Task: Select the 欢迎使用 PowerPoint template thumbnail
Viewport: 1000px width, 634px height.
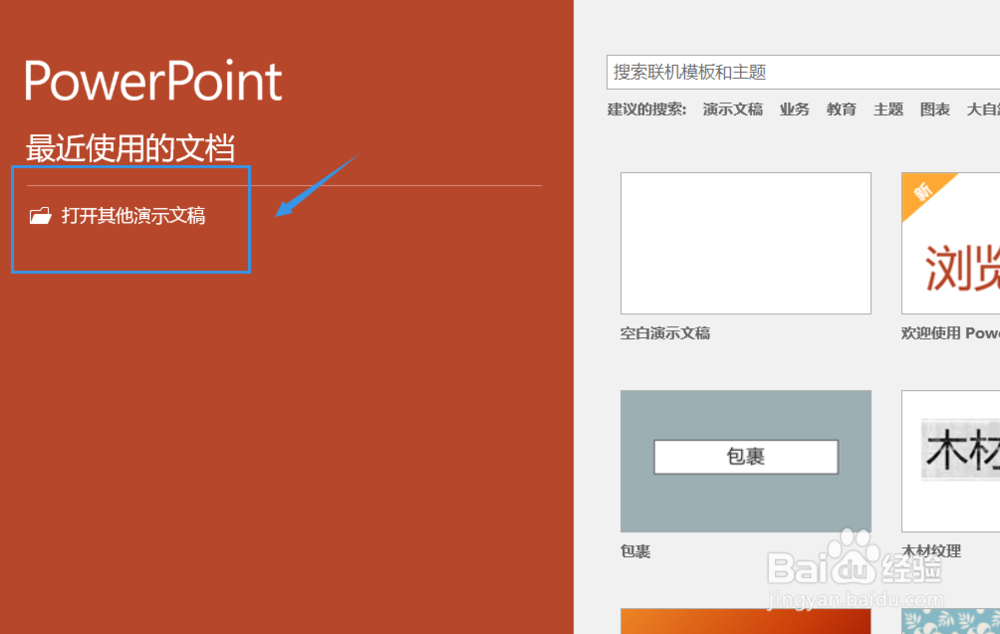Action: tap(951, 243)
